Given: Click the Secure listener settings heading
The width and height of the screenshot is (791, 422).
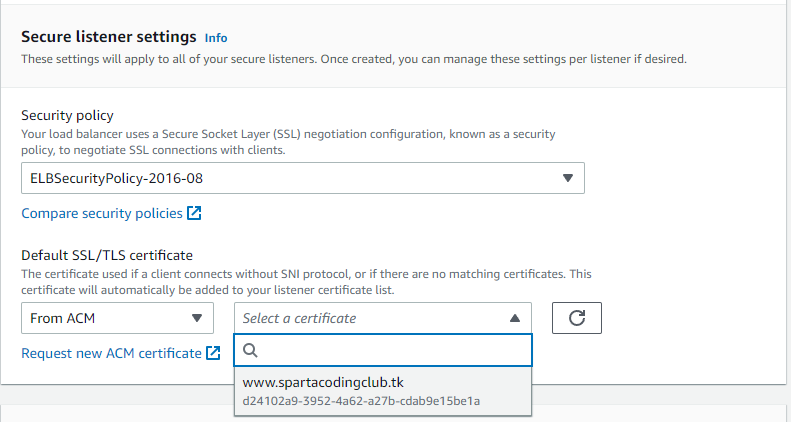Looking at the screenshot, I should (109, 37).
